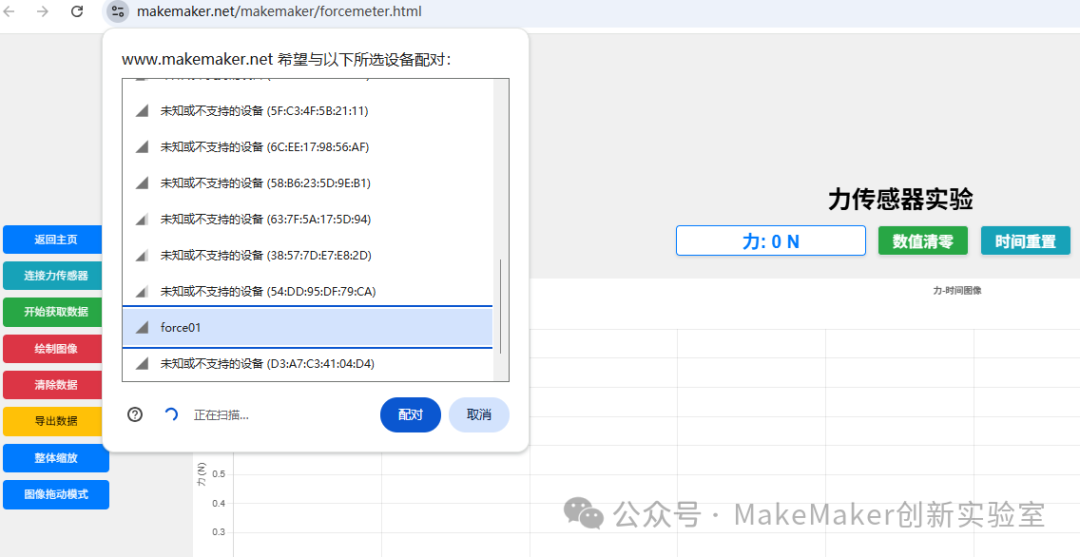Go back using browser back arrow
The width and height of the screenshot is (1080, 557).
coord(10,11)
